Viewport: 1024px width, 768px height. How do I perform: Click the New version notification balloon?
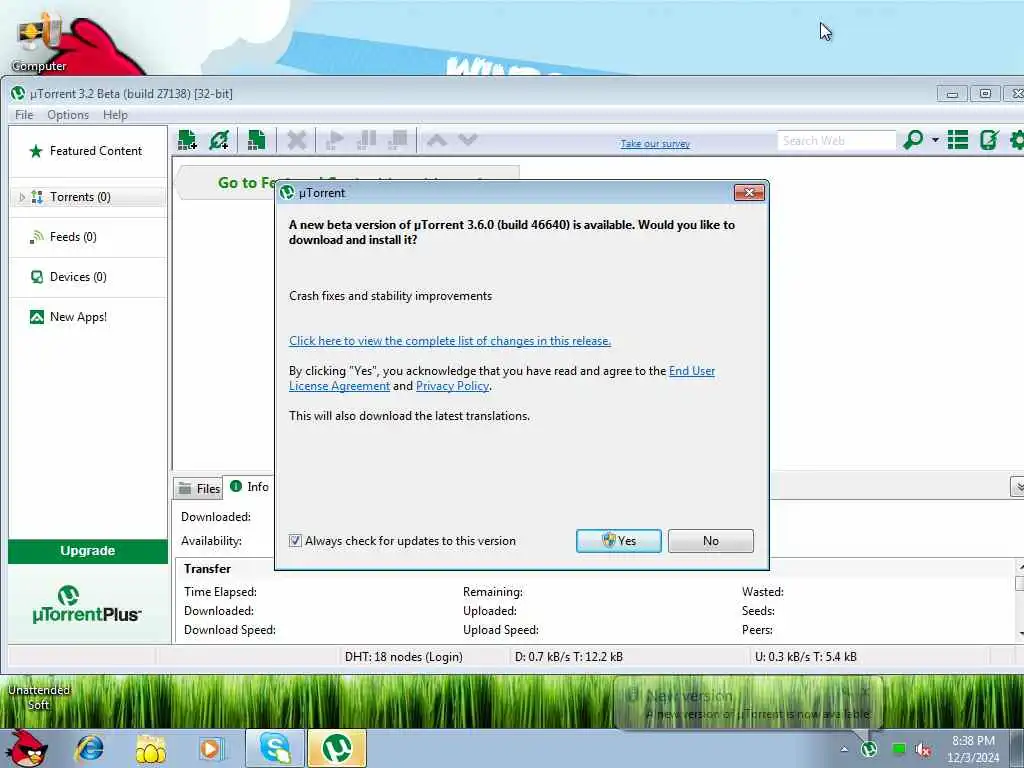749,705
